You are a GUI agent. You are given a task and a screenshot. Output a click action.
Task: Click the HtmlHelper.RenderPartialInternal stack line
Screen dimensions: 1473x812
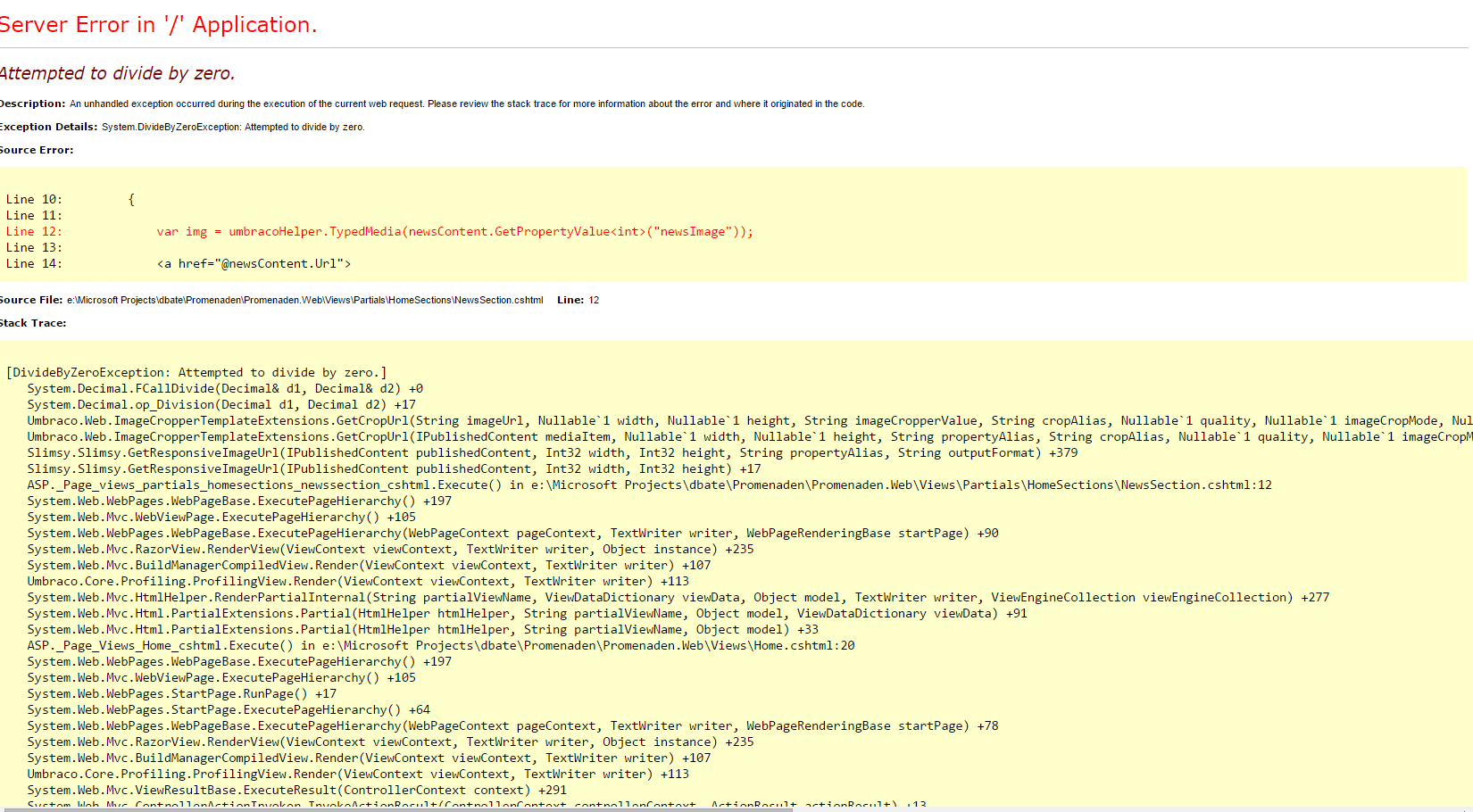click(x=678, y=598)
